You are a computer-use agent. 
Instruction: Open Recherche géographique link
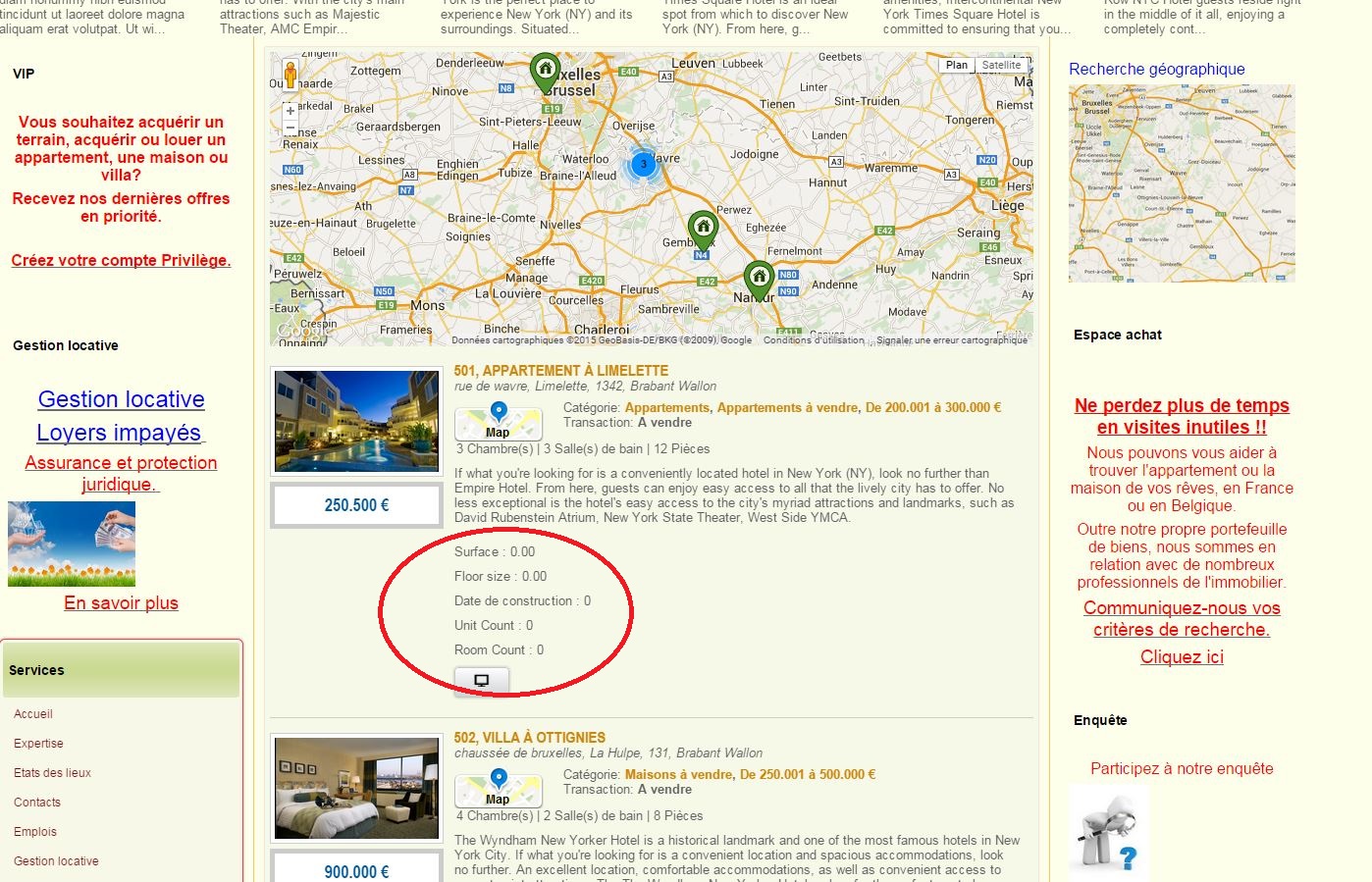click(x=1157, y=69)
